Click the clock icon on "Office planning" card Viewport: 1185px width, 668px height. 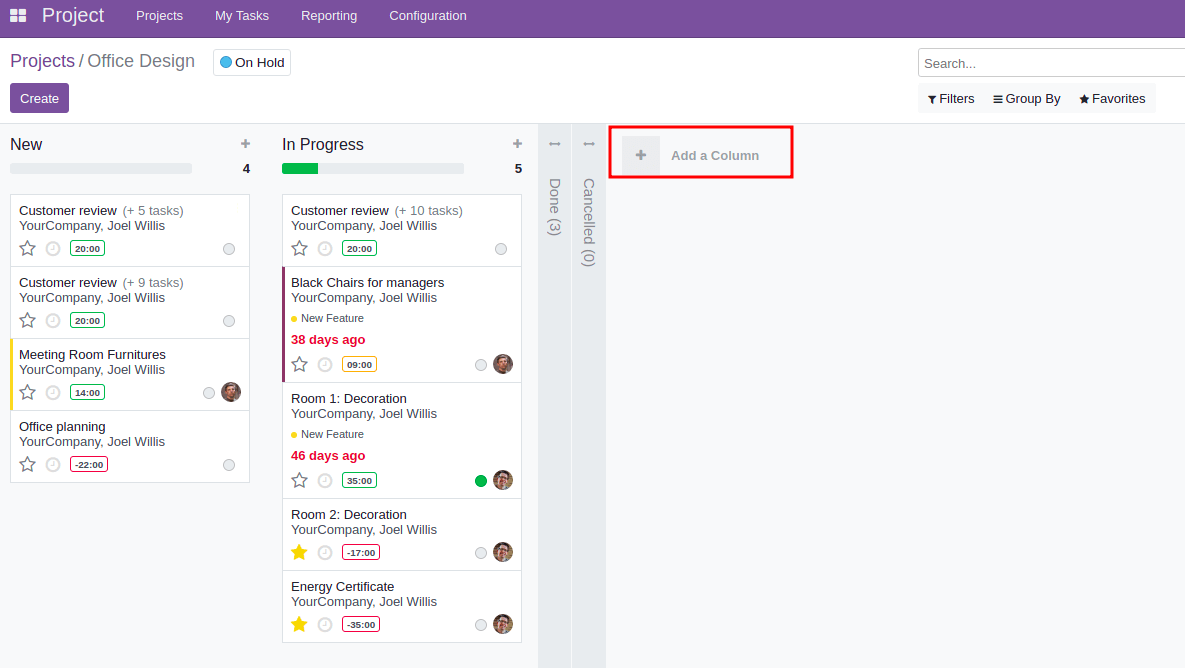click(x=52, y=463)
